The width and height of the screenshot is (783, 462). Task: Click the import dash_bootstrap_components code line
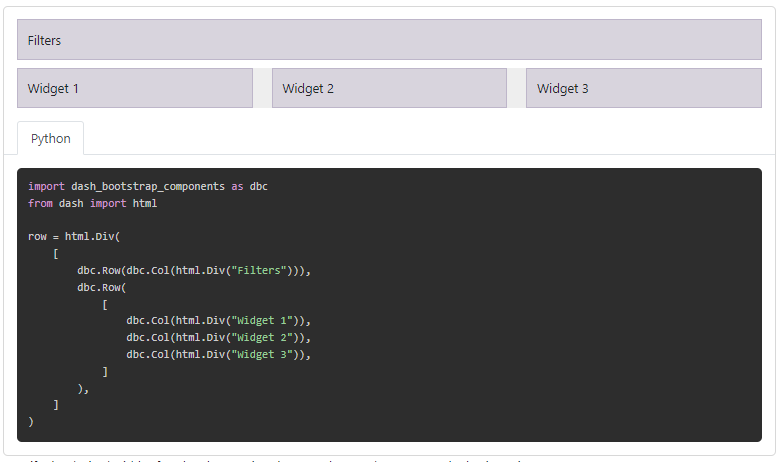[x=147, y=186]
